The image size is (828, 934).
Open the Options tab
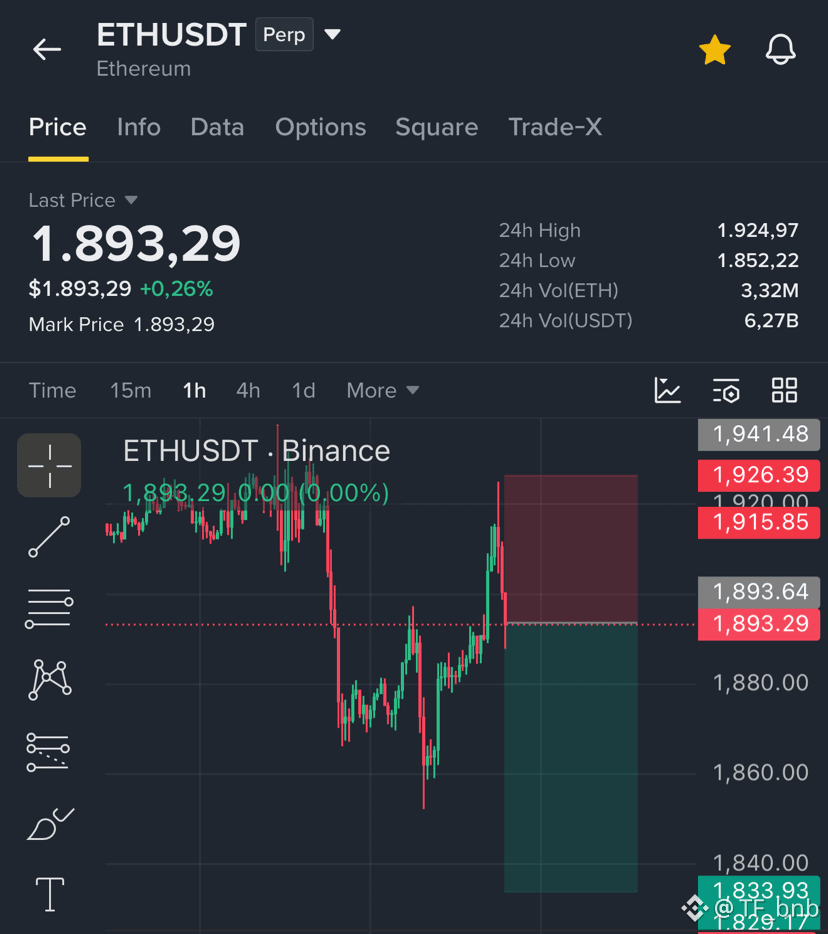[320, 127]
